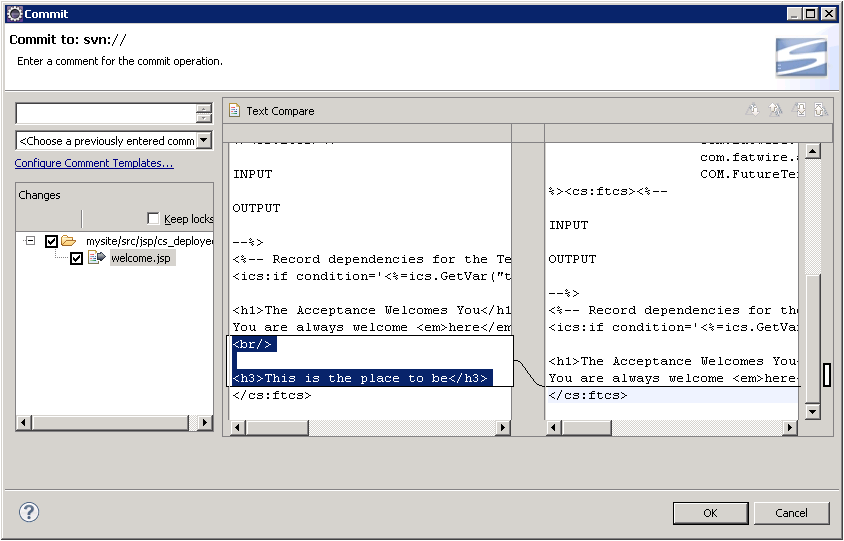Click the left compare pane scroll-left arrow
844x541 pixels.
pos(237,427)
